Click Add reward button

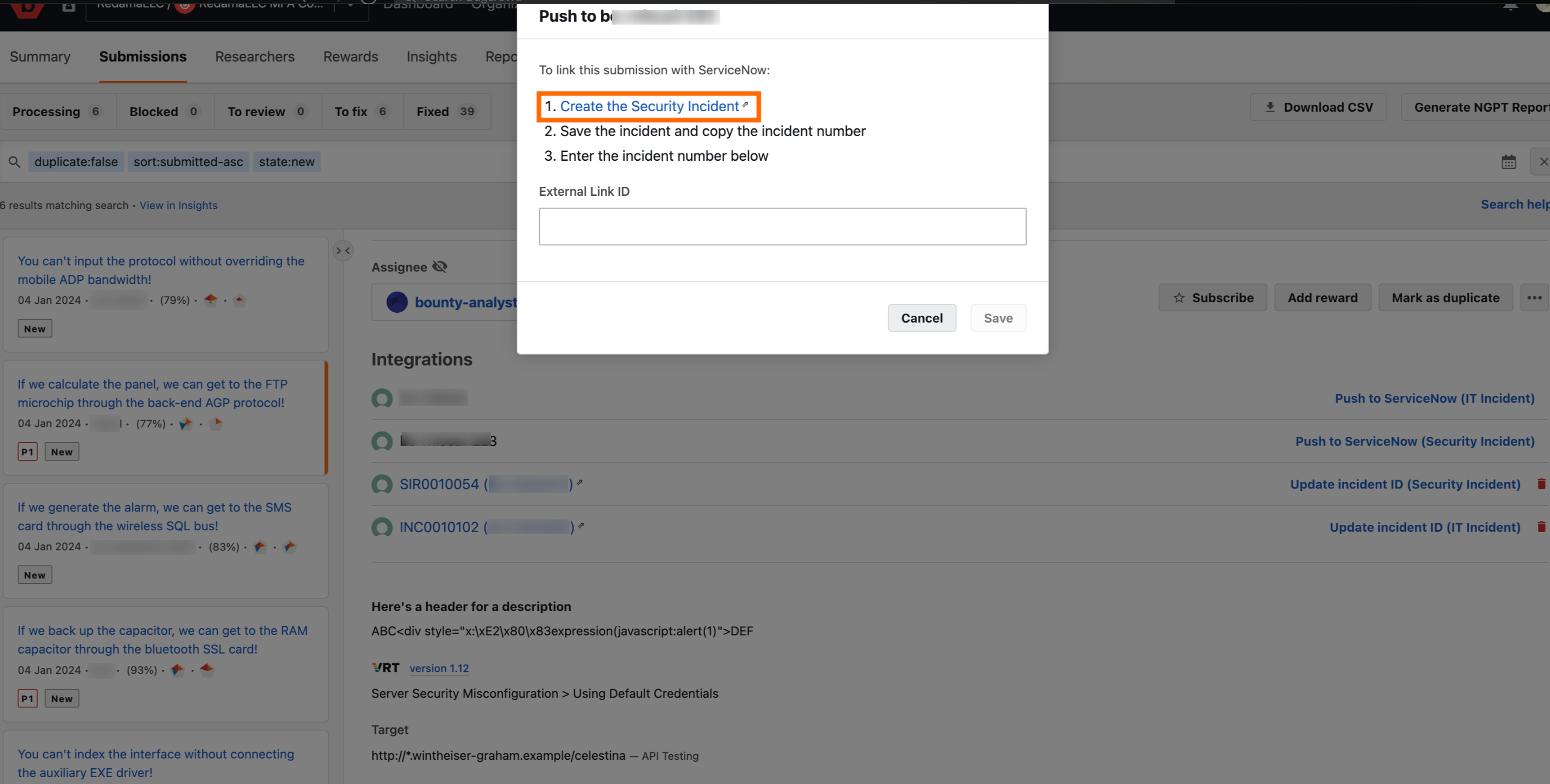coord(1323,298)
